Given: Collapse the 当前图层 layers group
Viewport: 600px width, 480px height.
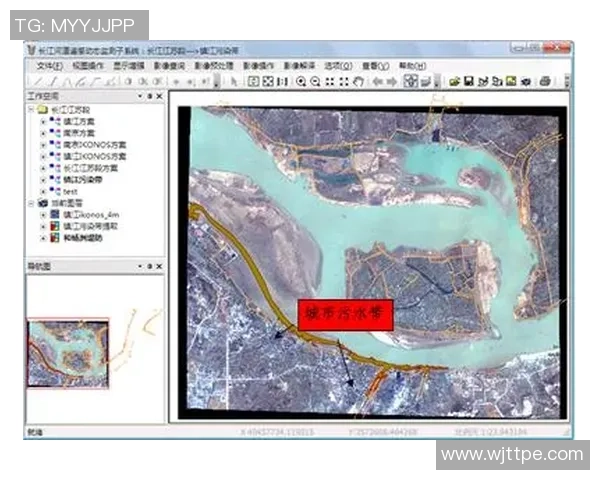Looking at the screenshot, I should [x=32, y=203].
